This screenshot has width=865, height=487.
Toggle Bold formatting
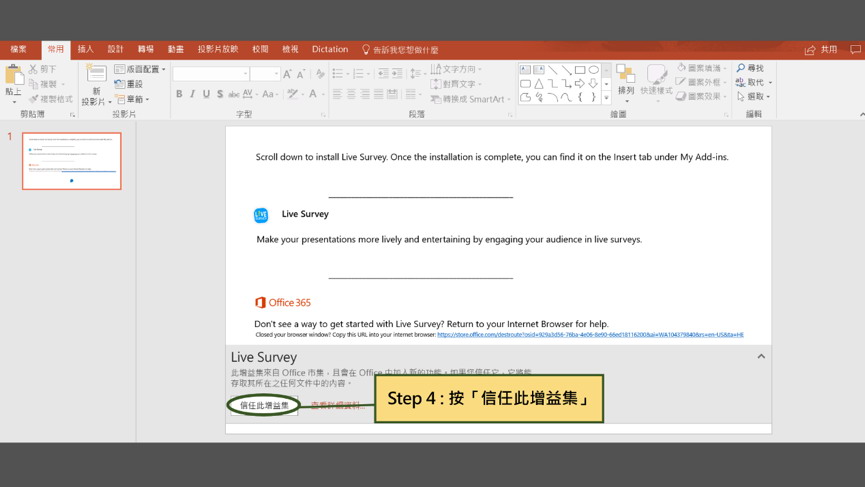click(179, 94)
